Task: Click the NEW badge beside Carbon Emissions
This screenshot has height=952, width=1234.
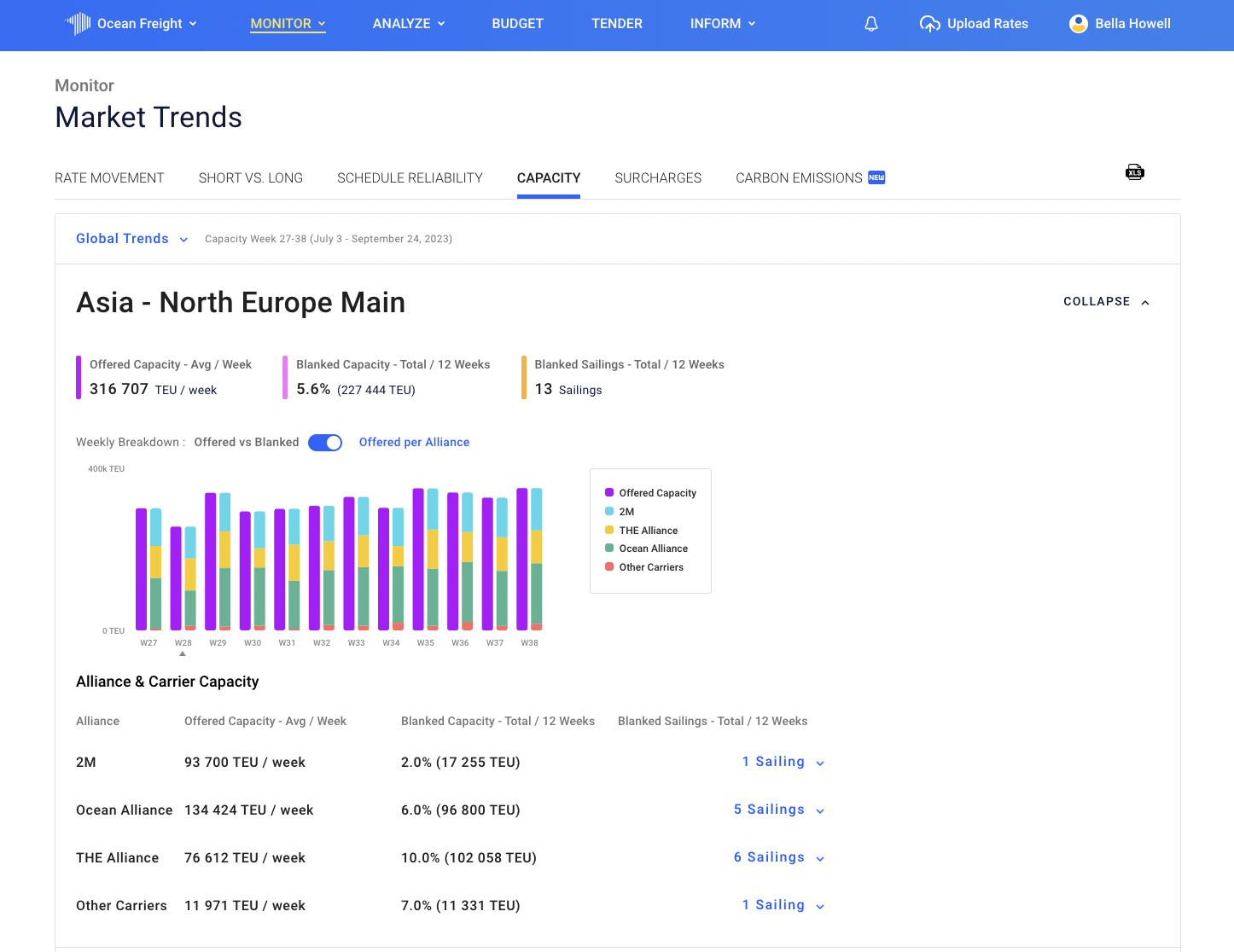Action: click(x=876, y=177)
